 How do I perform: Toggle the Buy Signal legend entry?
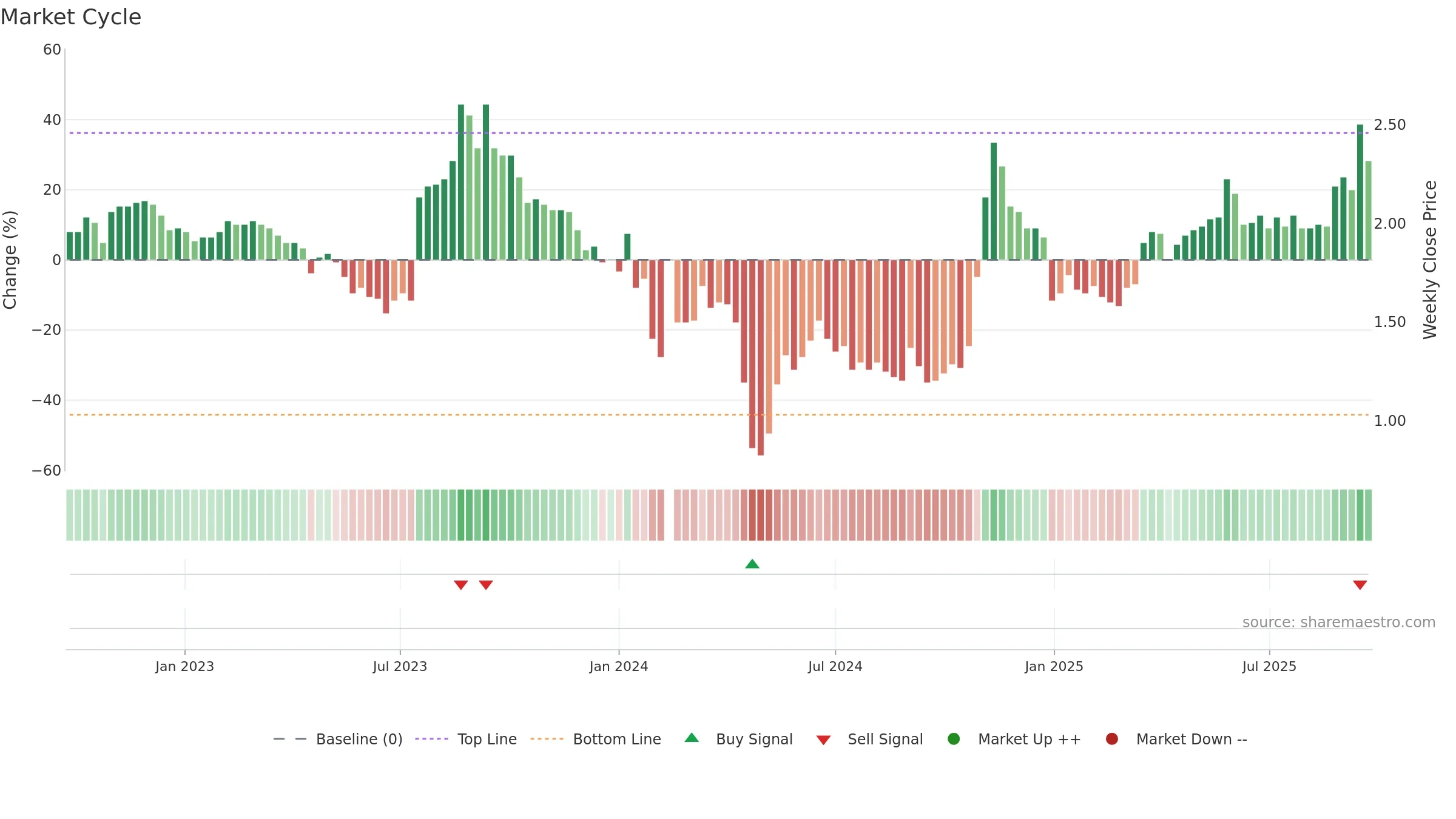click(738, 739)
